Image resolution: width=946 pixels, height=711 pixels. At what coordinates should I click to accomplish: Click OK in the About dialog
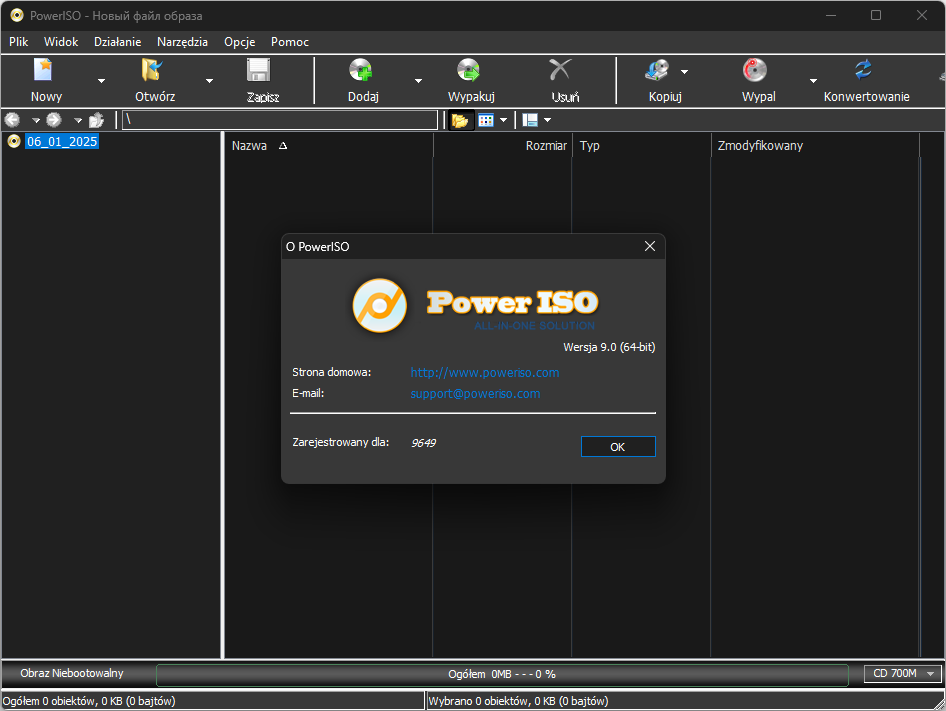618,447
